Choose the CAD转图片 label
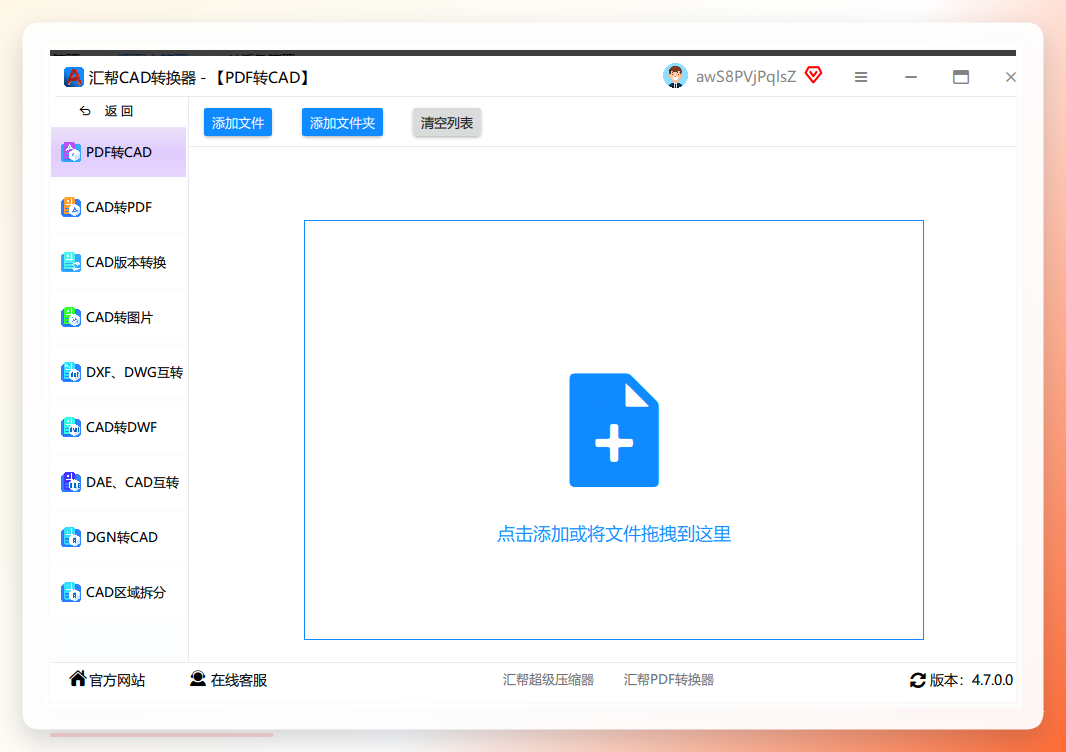 pos(119,318)
